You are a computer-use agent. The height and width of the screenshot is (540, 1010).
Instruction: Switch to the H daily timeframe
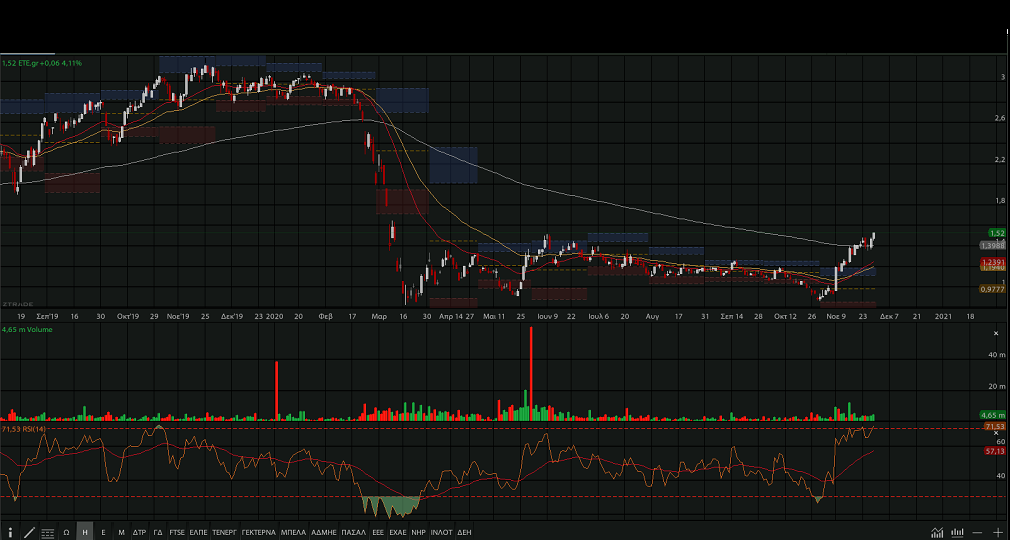click(x=85, y=533)
